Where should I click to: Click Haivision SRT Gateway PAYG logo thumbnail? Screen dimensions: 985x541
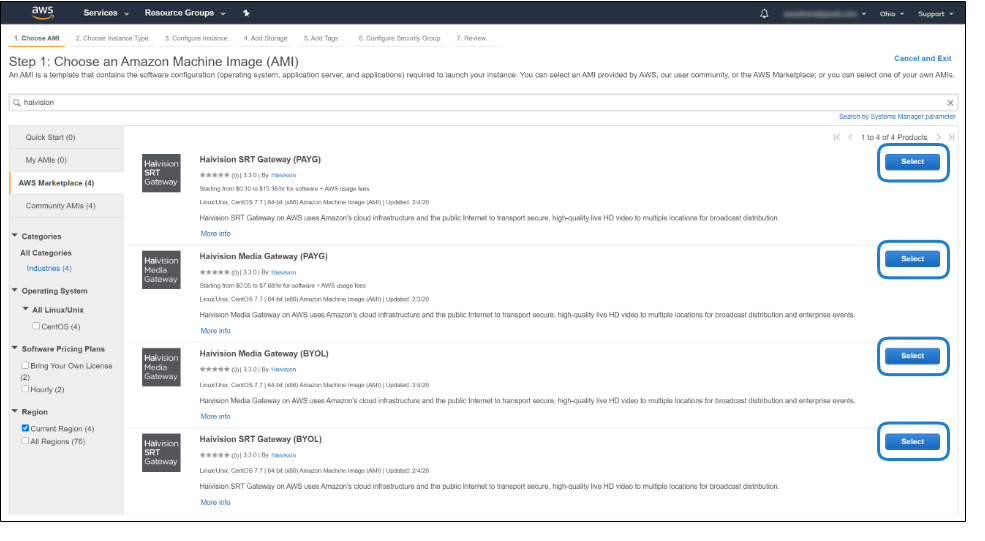[x=161, y=173]
